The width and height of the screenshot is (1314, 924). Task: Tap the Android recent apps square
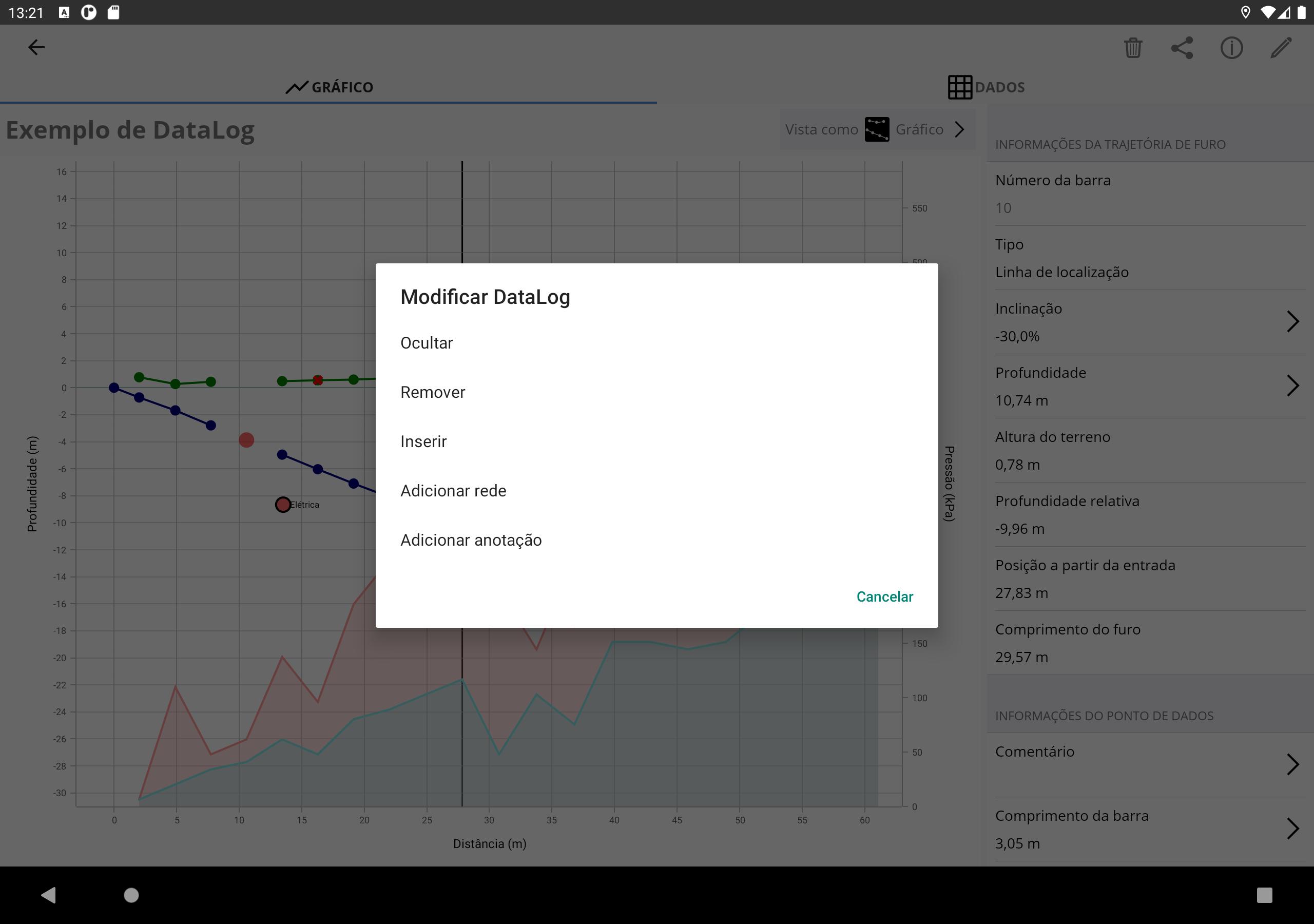click(1264, 895)
